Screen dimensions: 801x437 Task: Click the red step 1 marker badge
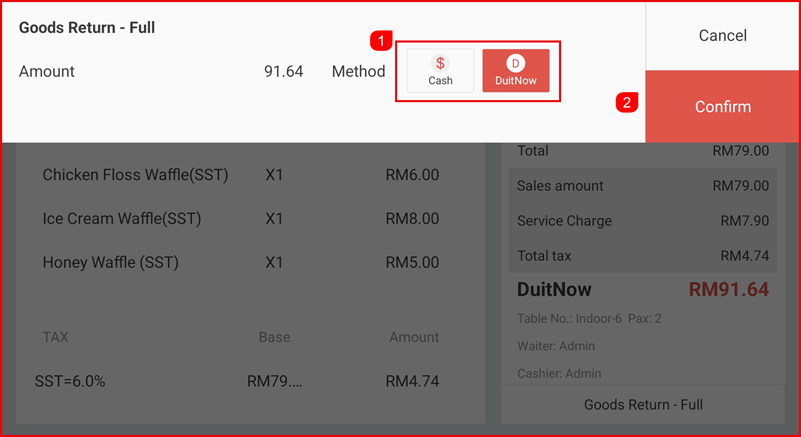(x=381, y=41)
